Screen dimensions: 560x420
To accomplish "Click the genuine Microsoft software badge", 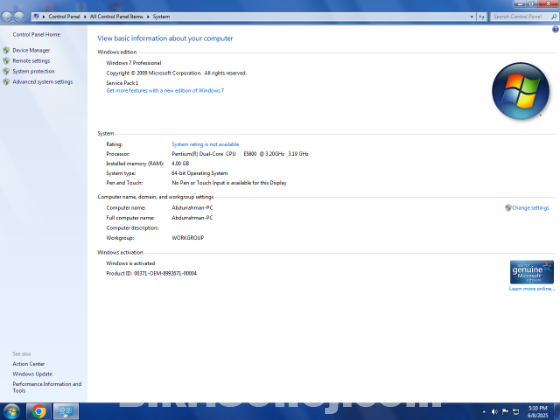I will click(532, 272).
